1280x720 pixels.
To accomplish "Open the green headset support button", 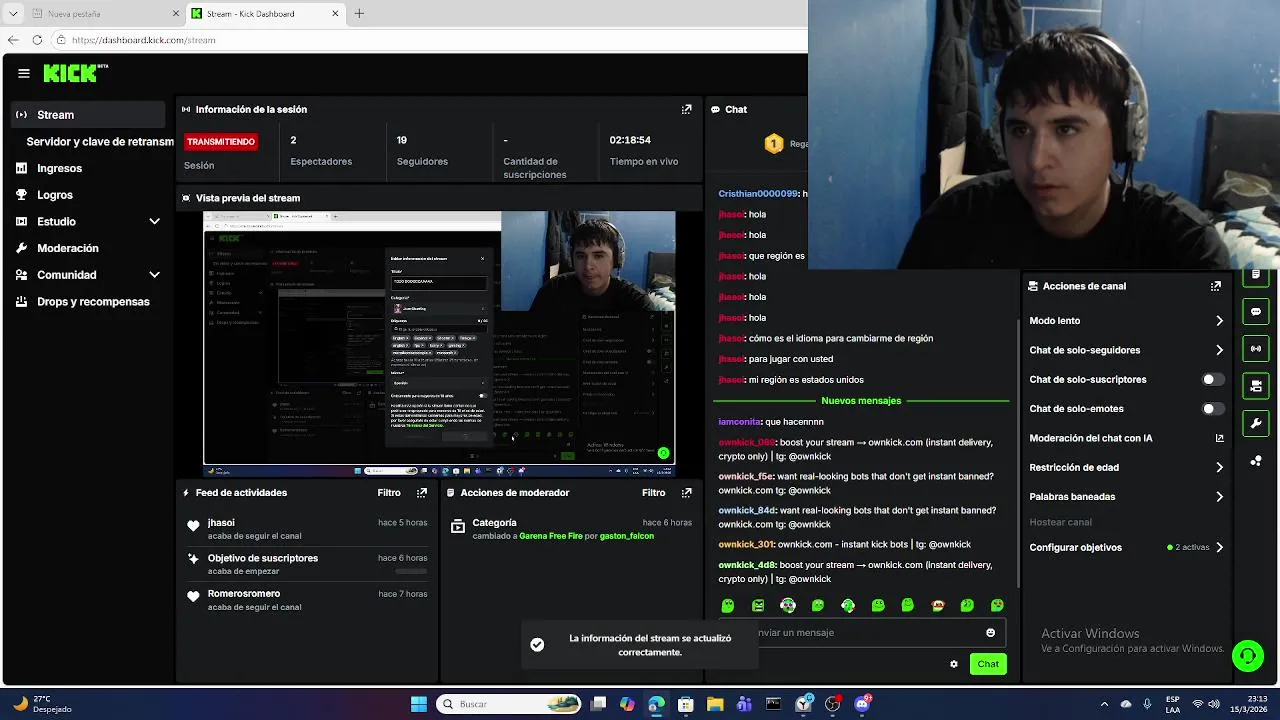I will pos(1247,656).
